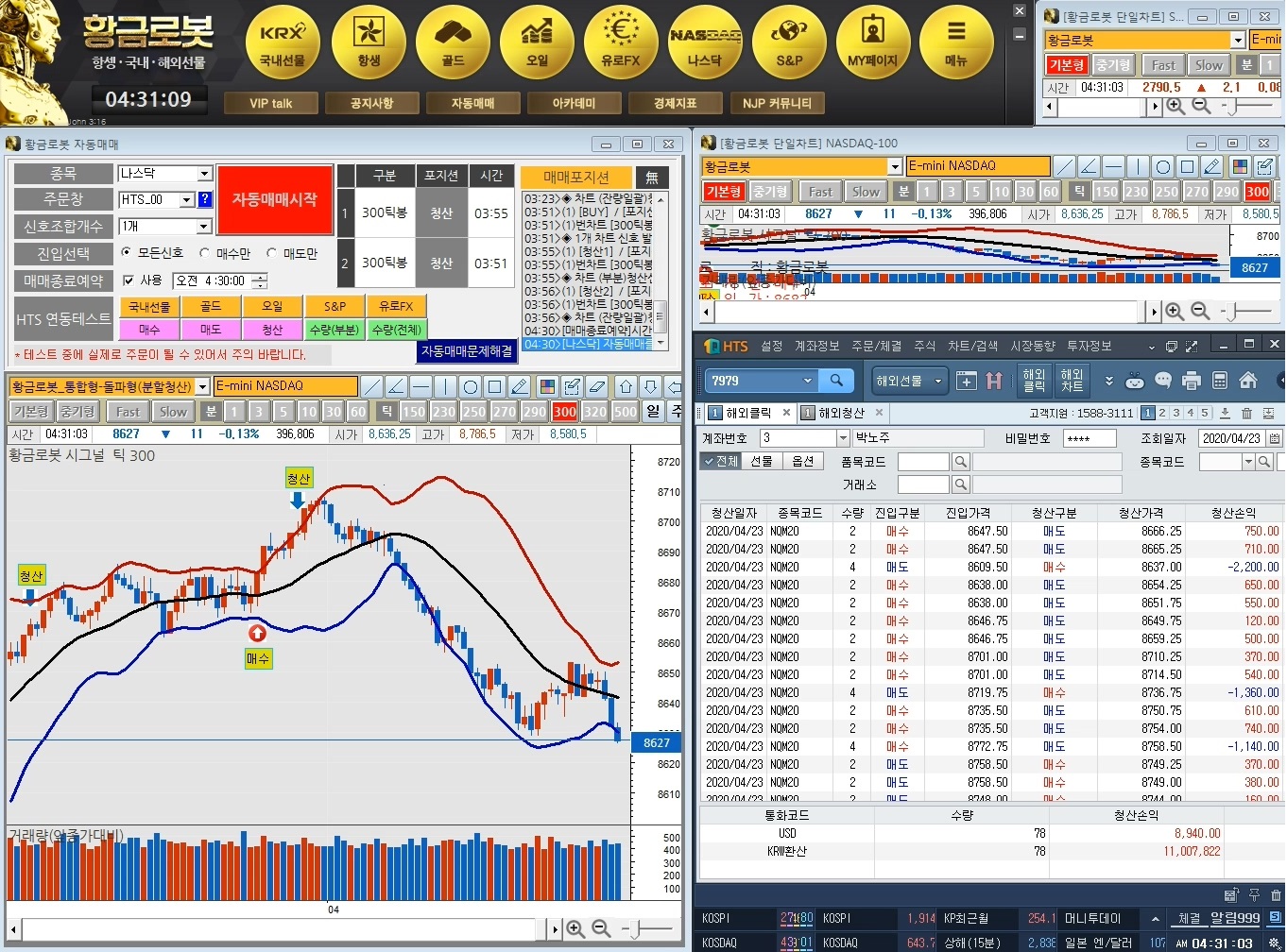Open the 골드 gold bars icon
Viewport: 1287px width, 952px height.
[x=453, y=42]
